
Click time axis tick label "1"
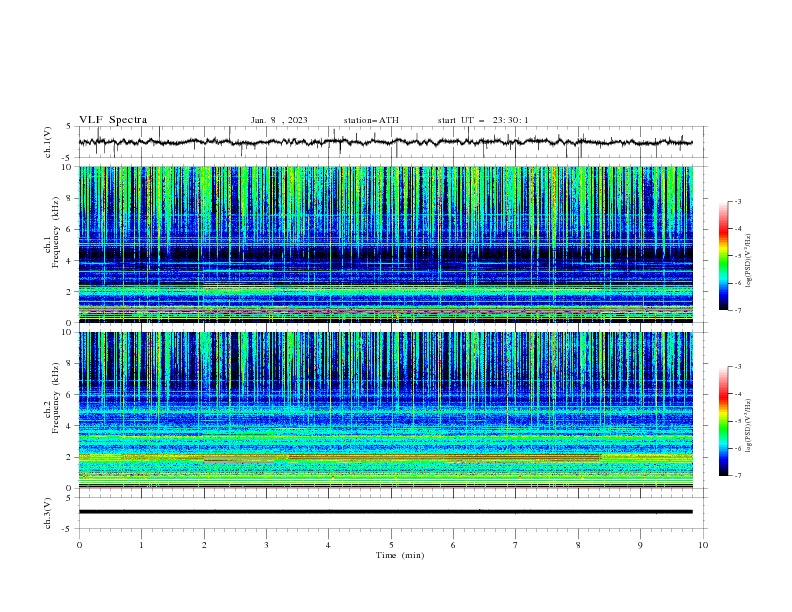pos(141,545)
